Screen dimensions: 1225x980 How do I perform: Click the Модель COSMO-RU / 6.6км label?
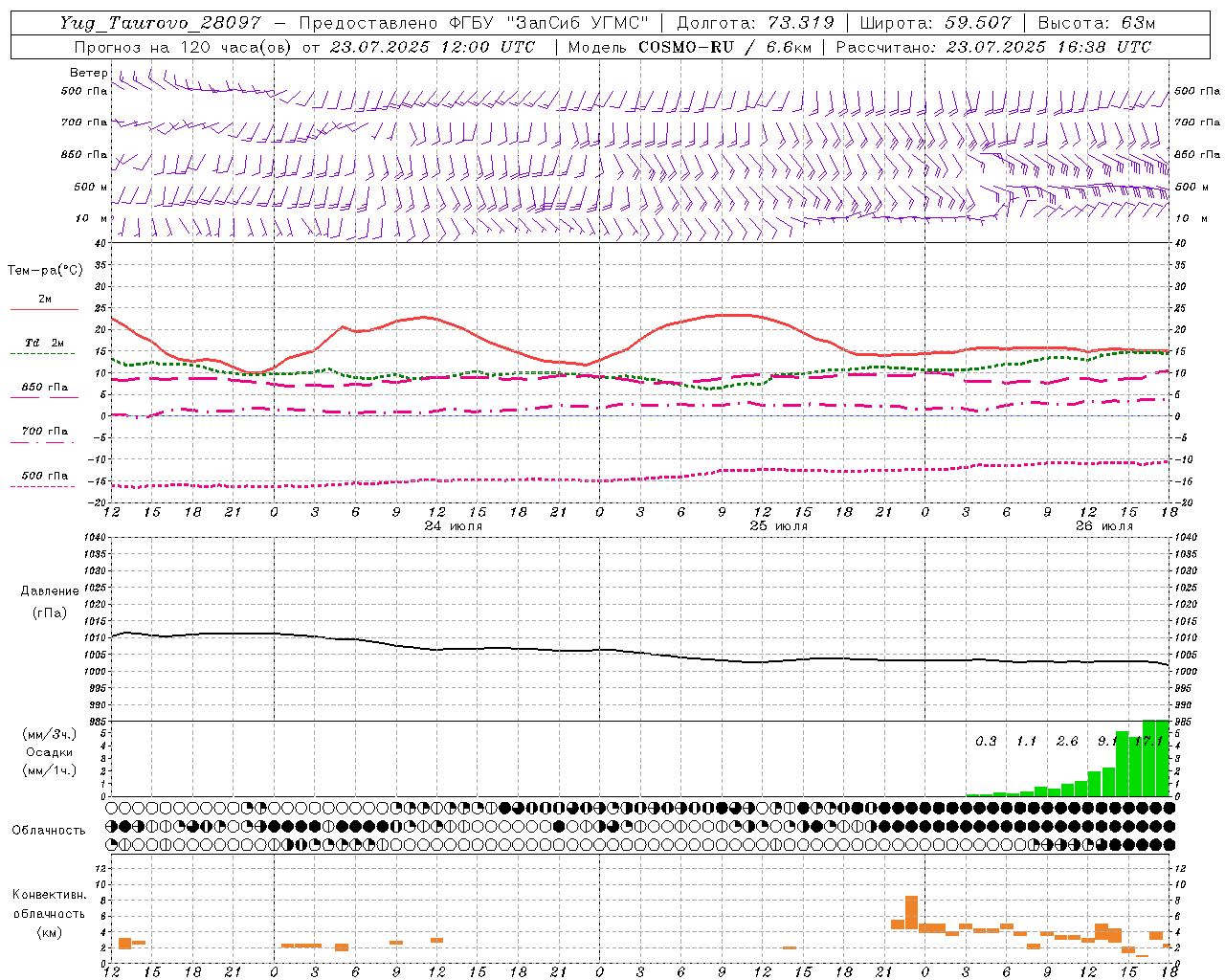(x=689, y=47)
